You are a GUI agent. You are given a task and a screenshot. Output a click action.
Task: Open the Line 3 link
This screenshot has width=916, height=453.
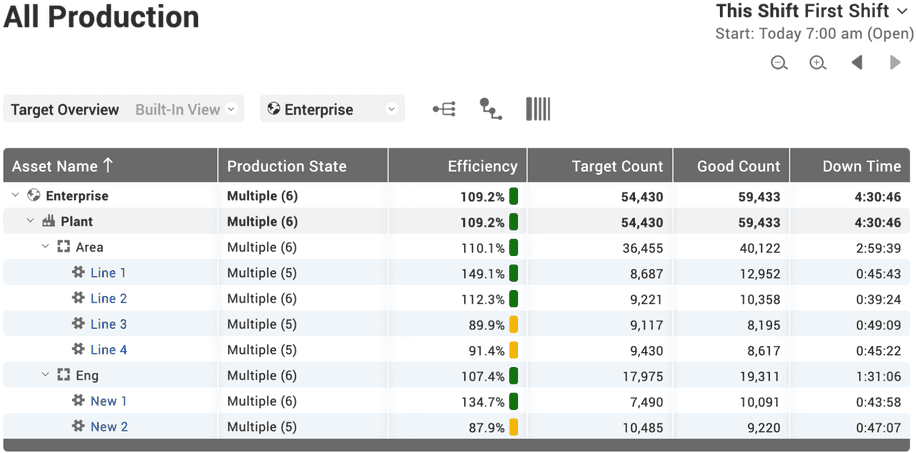point(108,324)
